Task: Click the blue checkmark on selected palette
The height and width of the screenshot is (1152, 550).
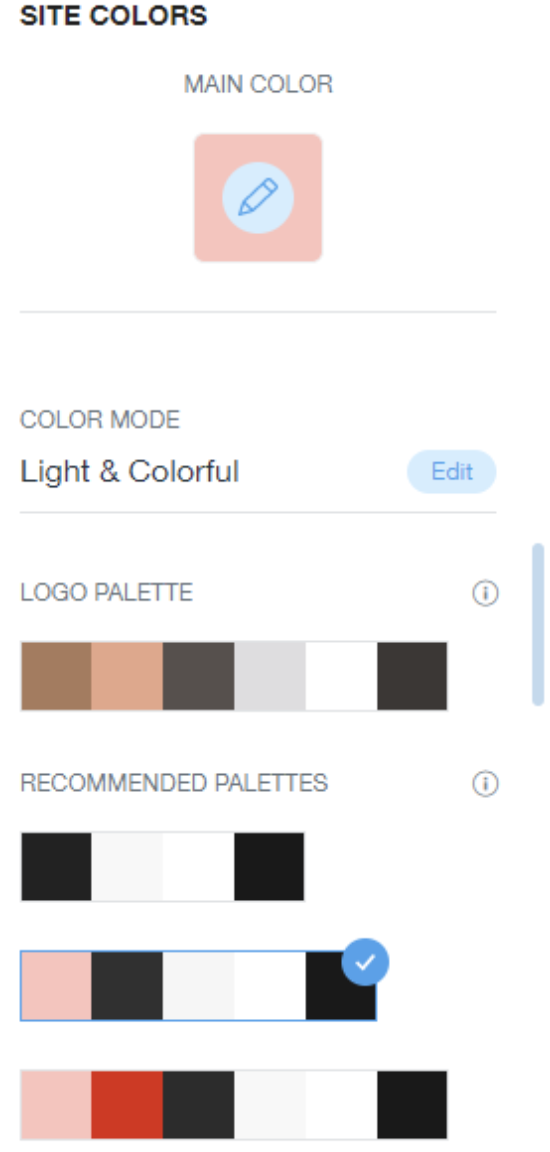Action: pyautogui.click(x=365, y=961)
